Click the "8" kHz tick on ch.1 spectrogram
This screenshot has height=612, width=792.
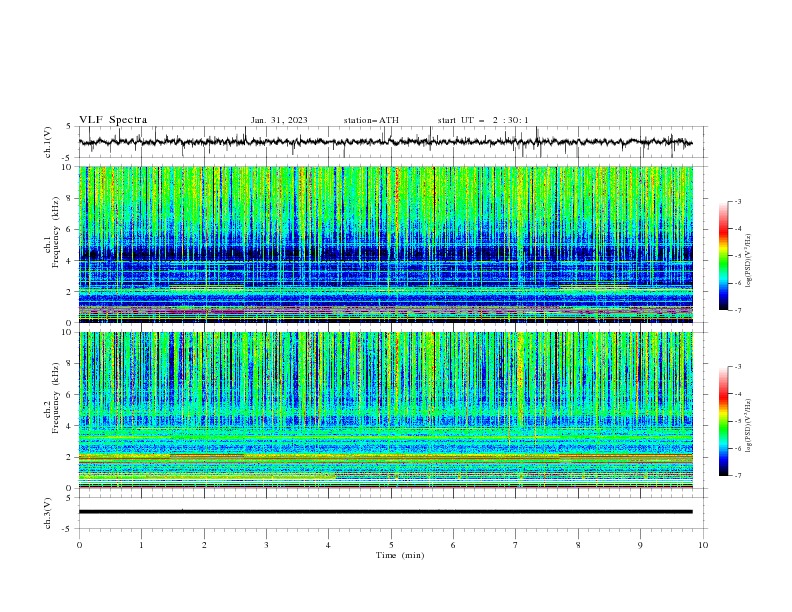70,198
